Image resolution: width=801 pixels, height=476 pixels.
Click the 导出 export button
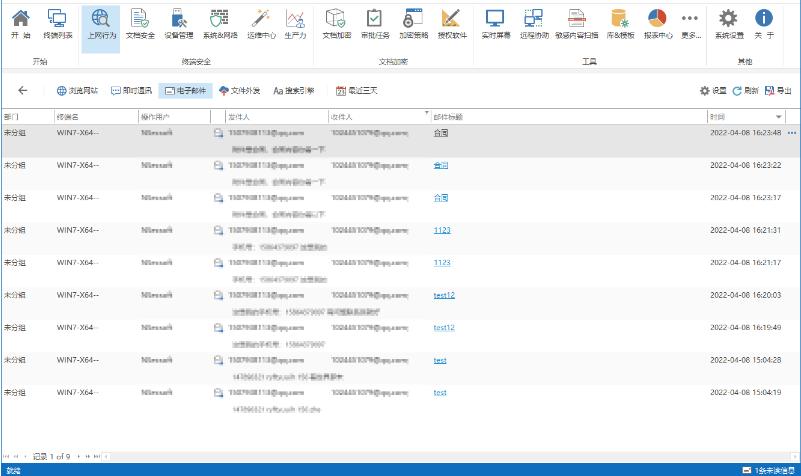[x=778, y=90]
